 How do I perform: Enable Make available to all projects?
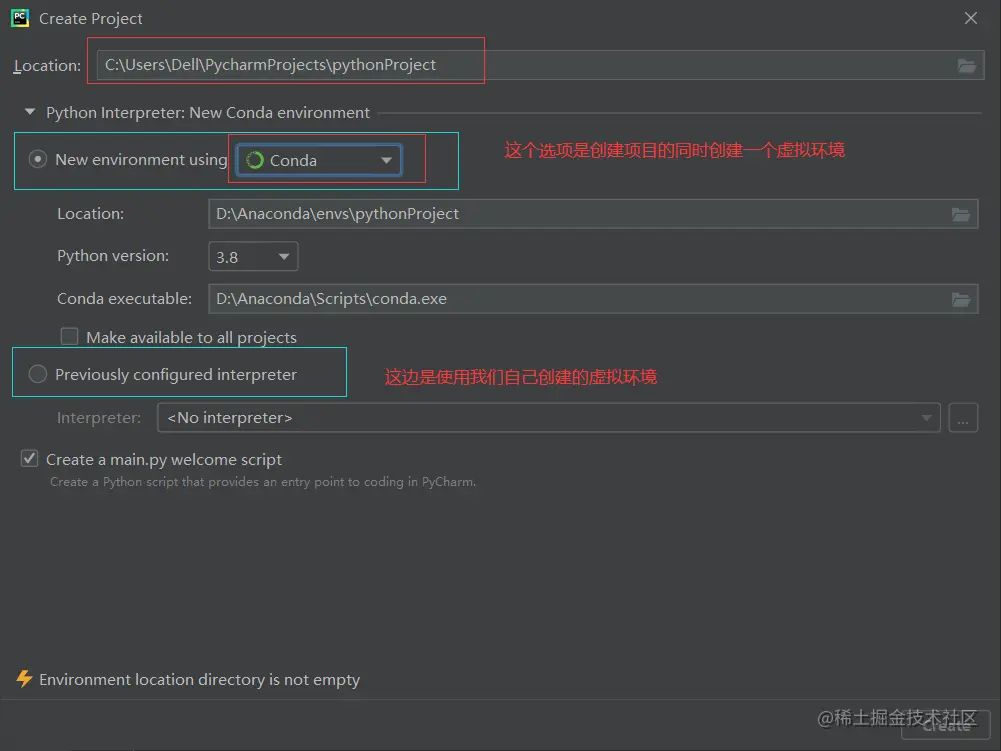pyautogui.click(x=69, y=337)
